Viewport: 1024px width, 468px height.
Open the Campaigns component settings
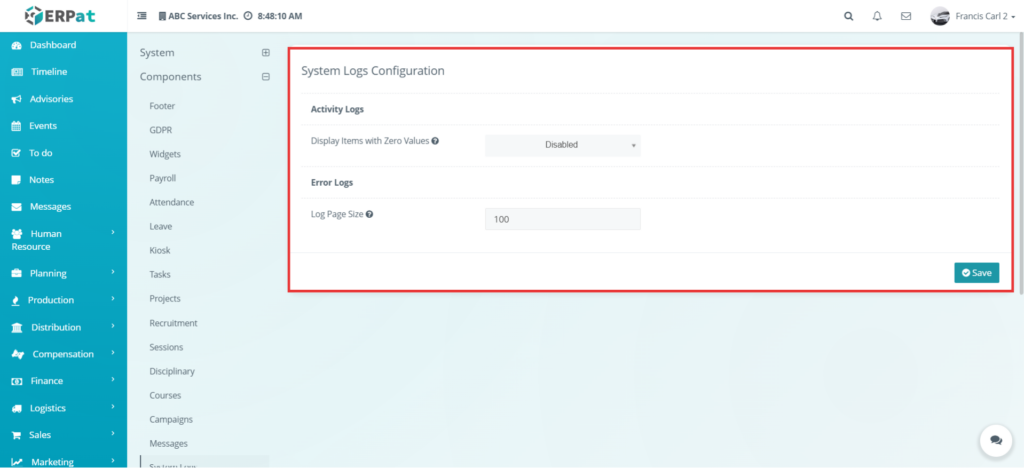171,420
